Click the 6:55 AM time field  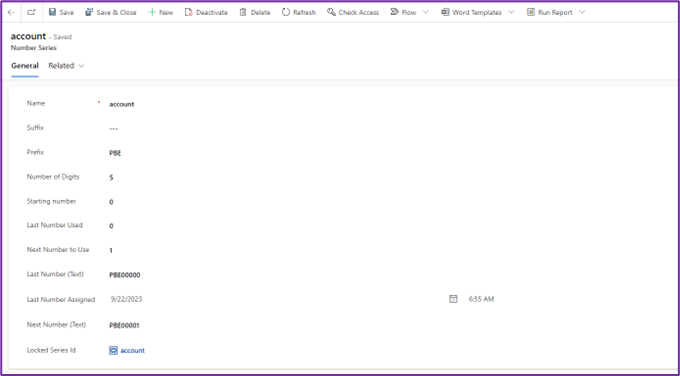pos(481,299)
